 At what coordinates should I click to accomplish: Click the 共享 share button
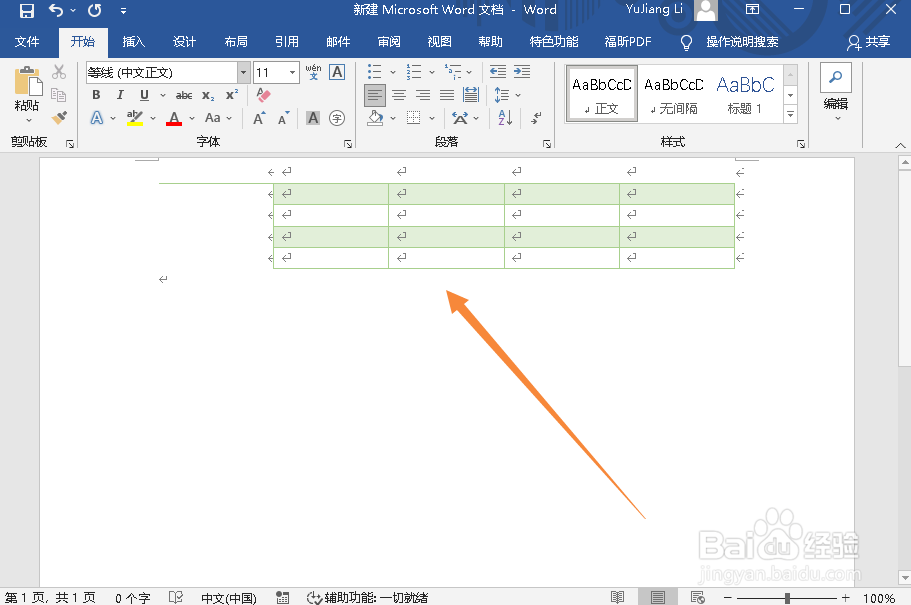click(x=869, y=42)
